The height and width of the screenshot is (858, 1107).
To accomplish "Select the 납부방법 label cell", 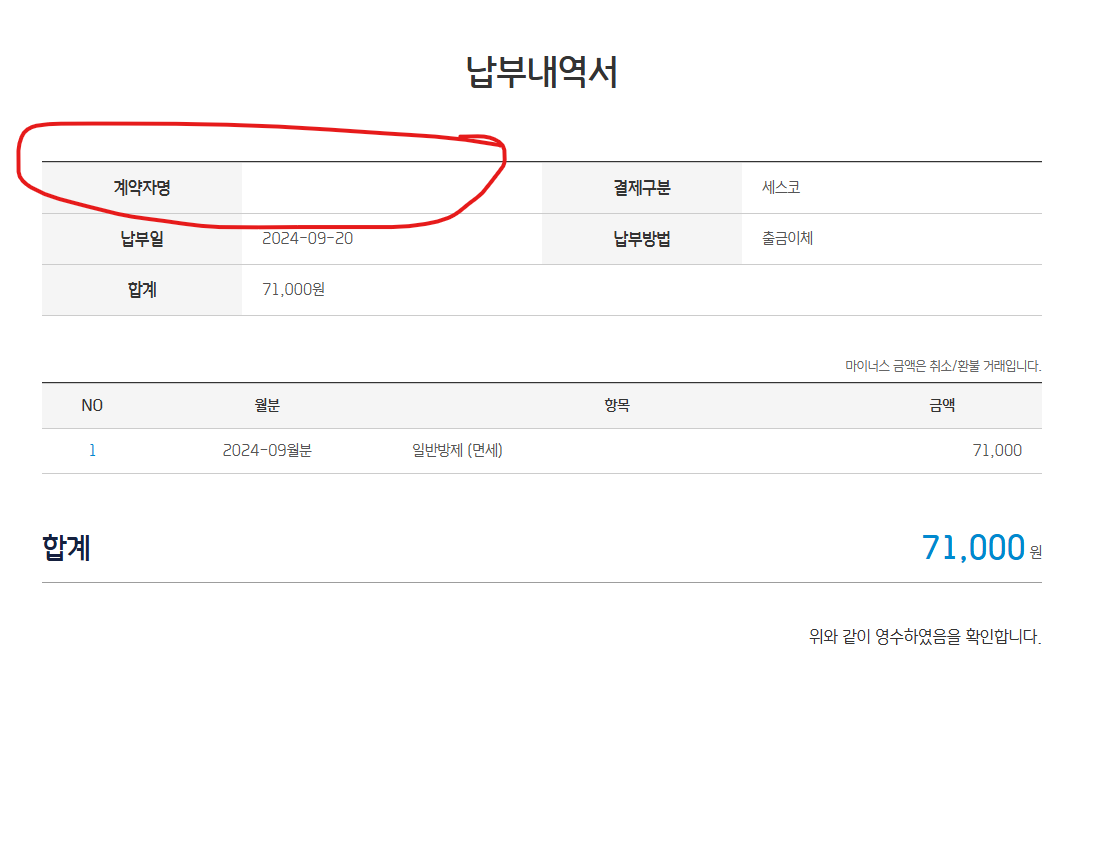I will [x=642, y=239].
